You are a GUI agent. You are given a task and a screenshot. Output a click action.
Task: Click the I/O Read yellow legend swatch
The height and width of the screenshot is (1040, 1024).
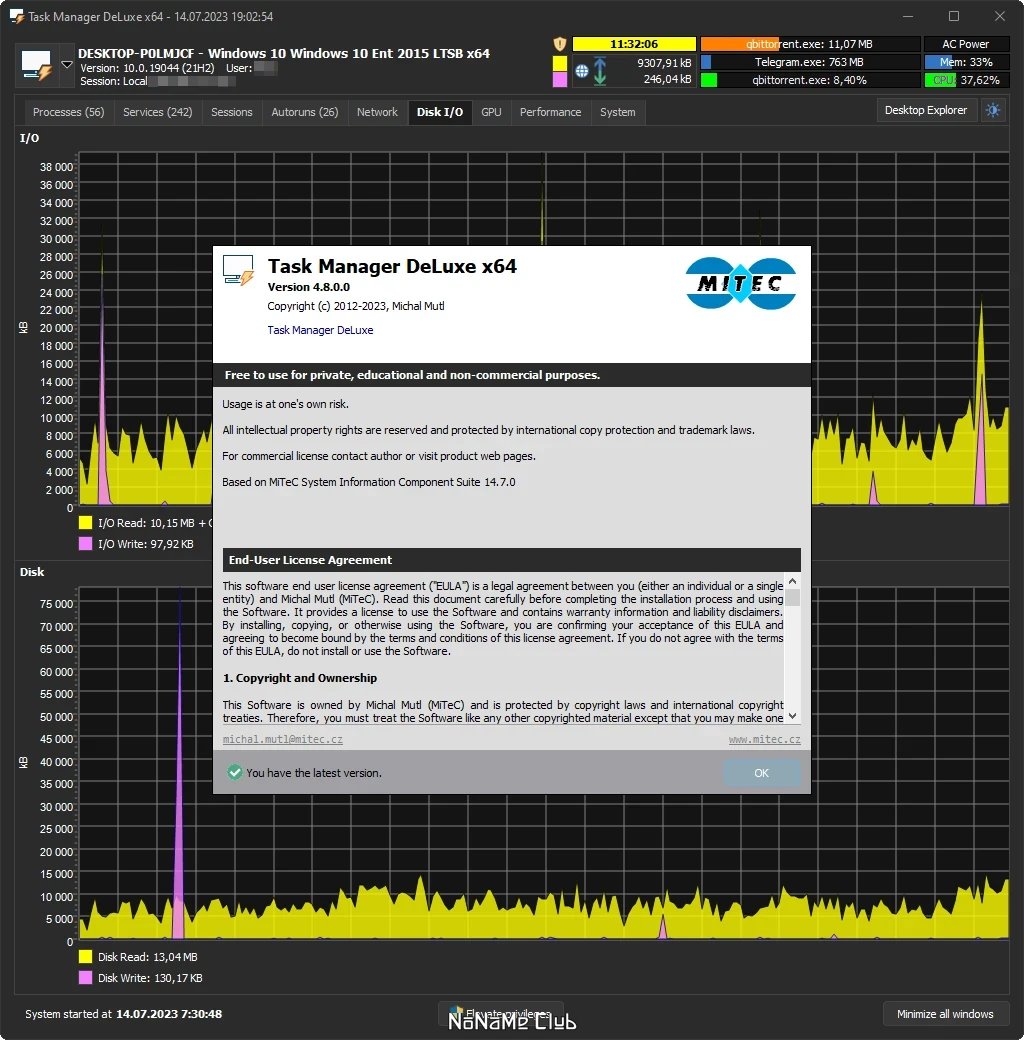coord(86,523)
